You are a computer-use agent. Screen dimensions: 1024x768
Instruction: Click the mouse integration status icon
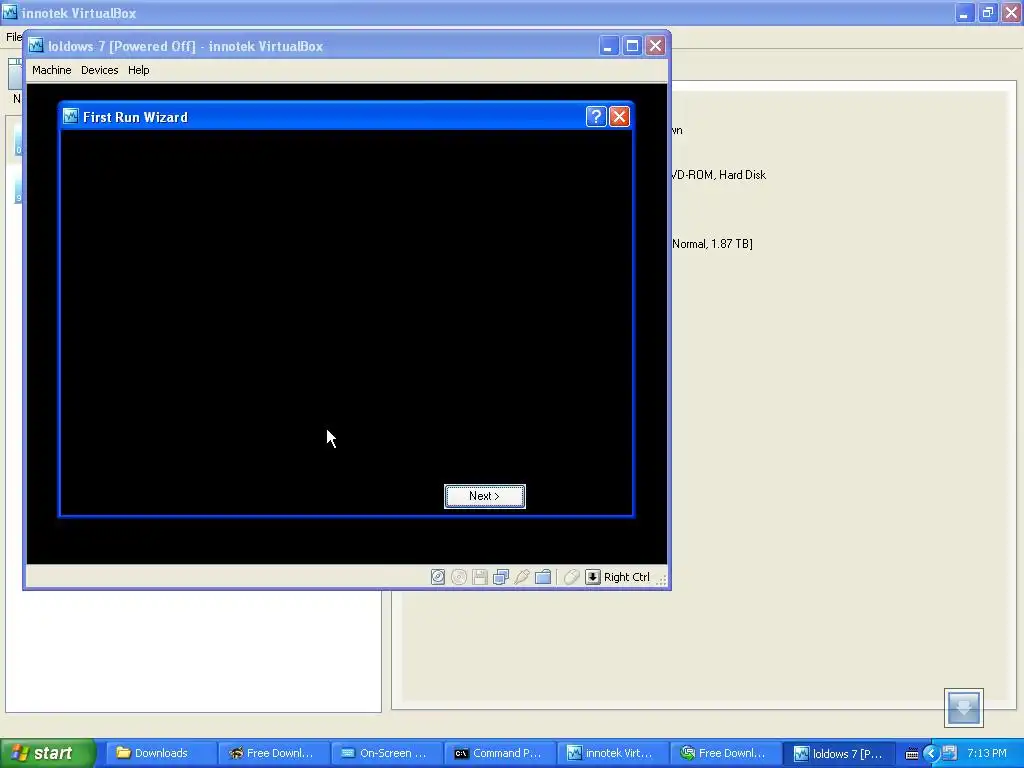(571, 577)
